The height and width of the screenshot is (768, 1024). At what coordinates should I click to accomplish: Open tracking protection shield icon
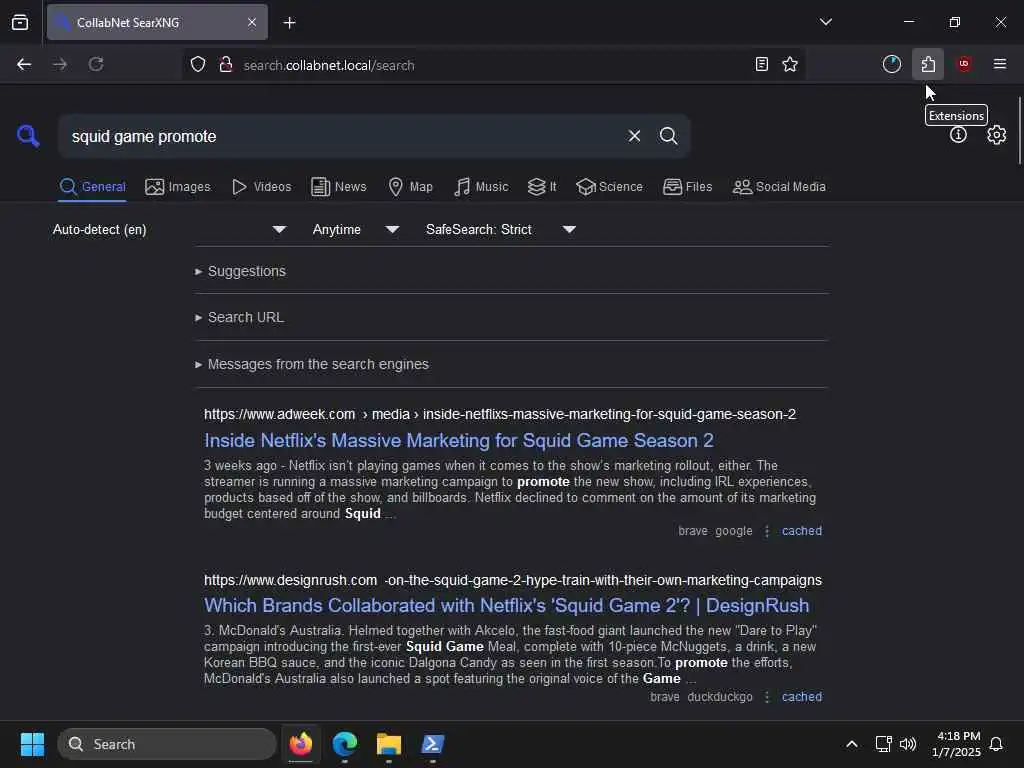point(198,65)
